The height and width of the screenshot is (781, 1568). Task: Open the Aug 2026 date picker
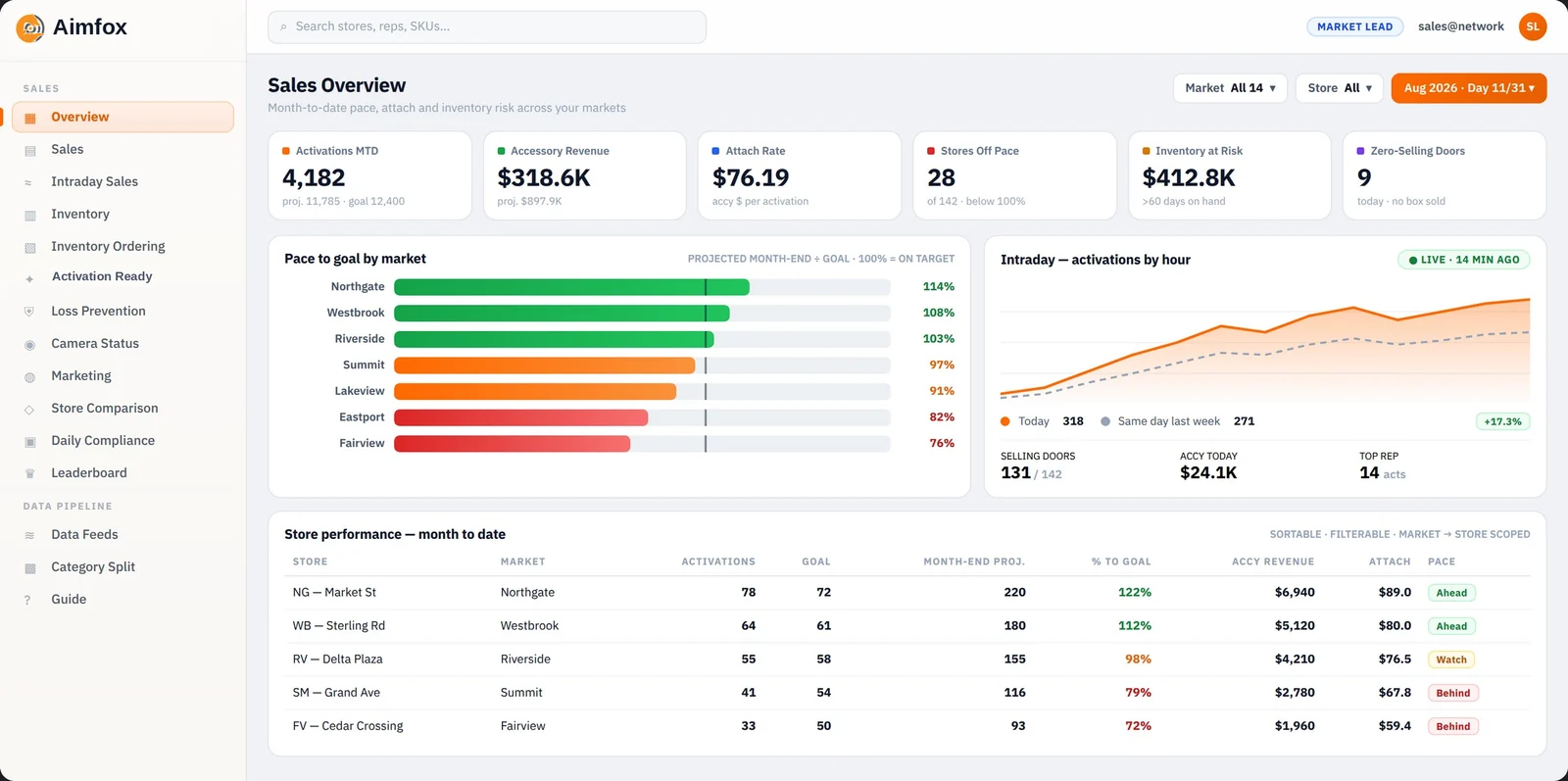pos(1469,88)
